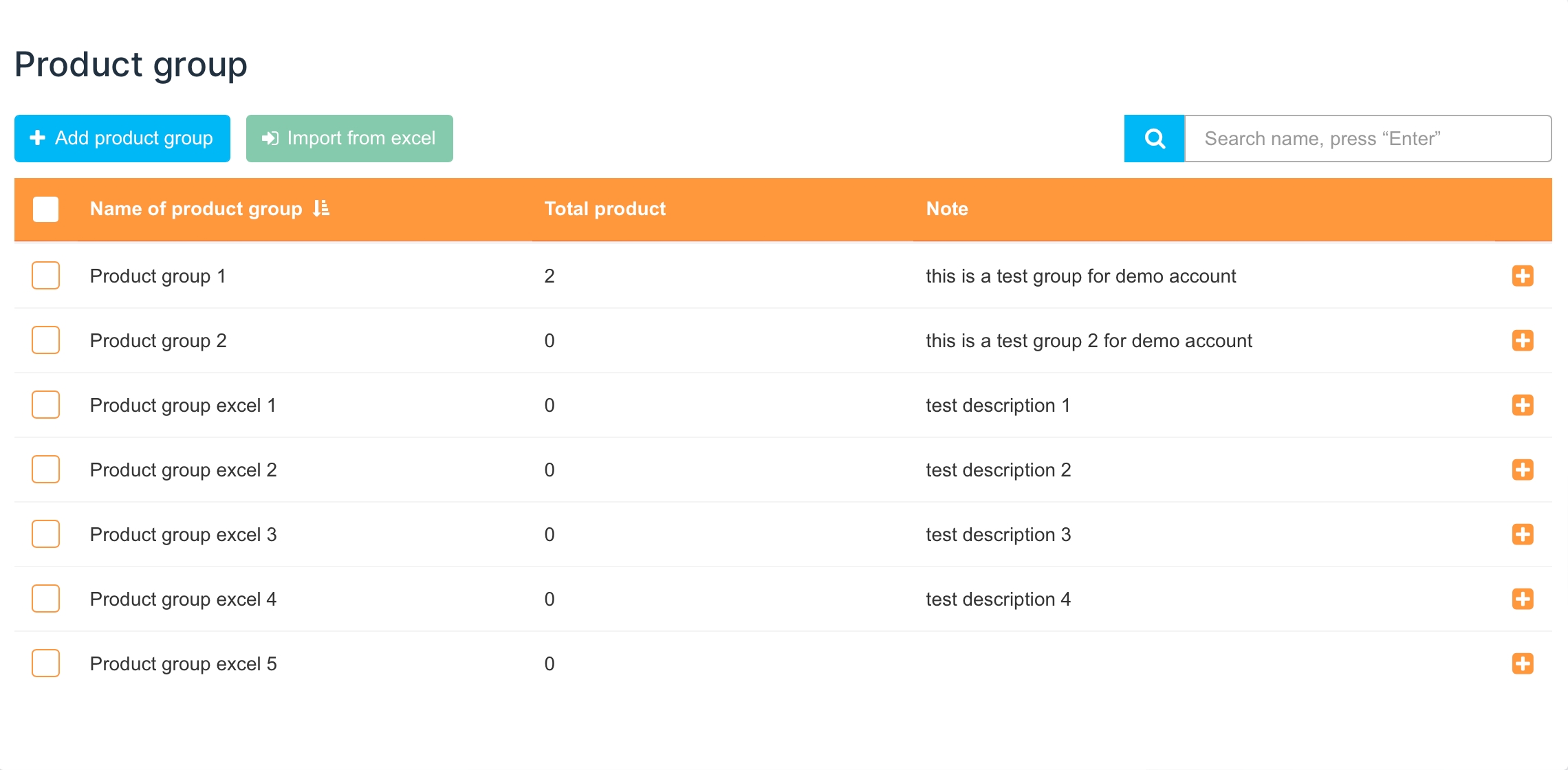1568x770 pixels.
Task: Expand the Product group 1 row with the plus icon
Action: click(x=1522, y=276)
